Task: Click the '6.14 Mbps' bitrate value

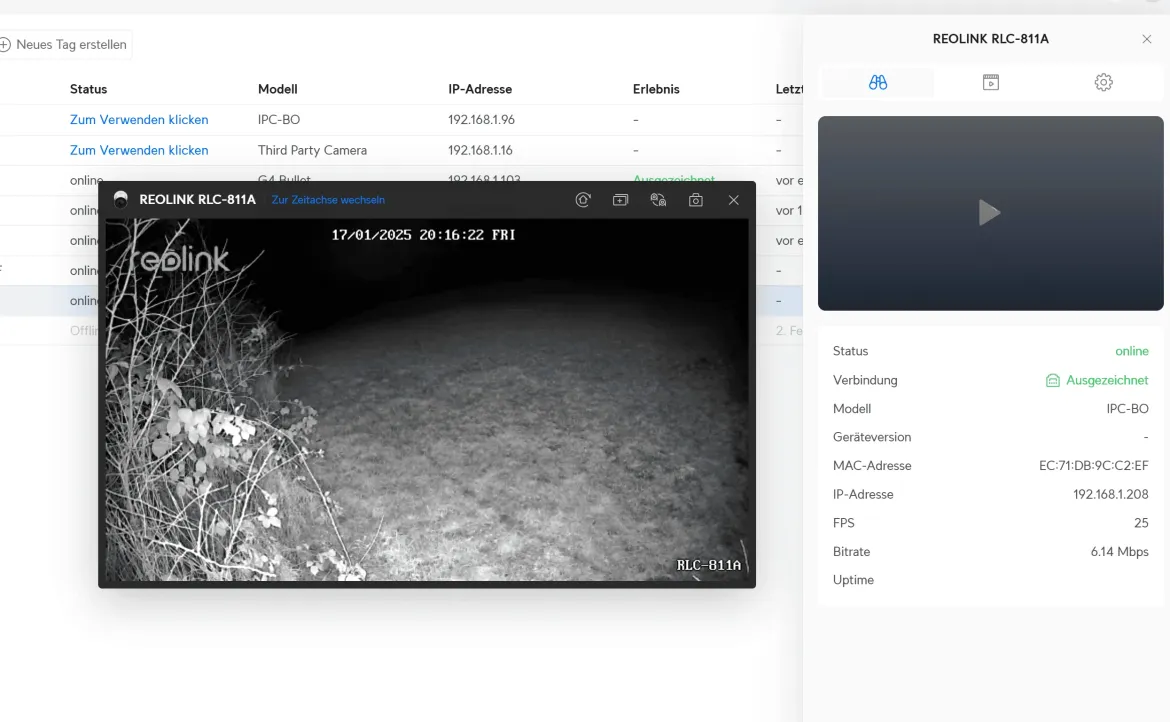Action: [x=1119, y=551]
